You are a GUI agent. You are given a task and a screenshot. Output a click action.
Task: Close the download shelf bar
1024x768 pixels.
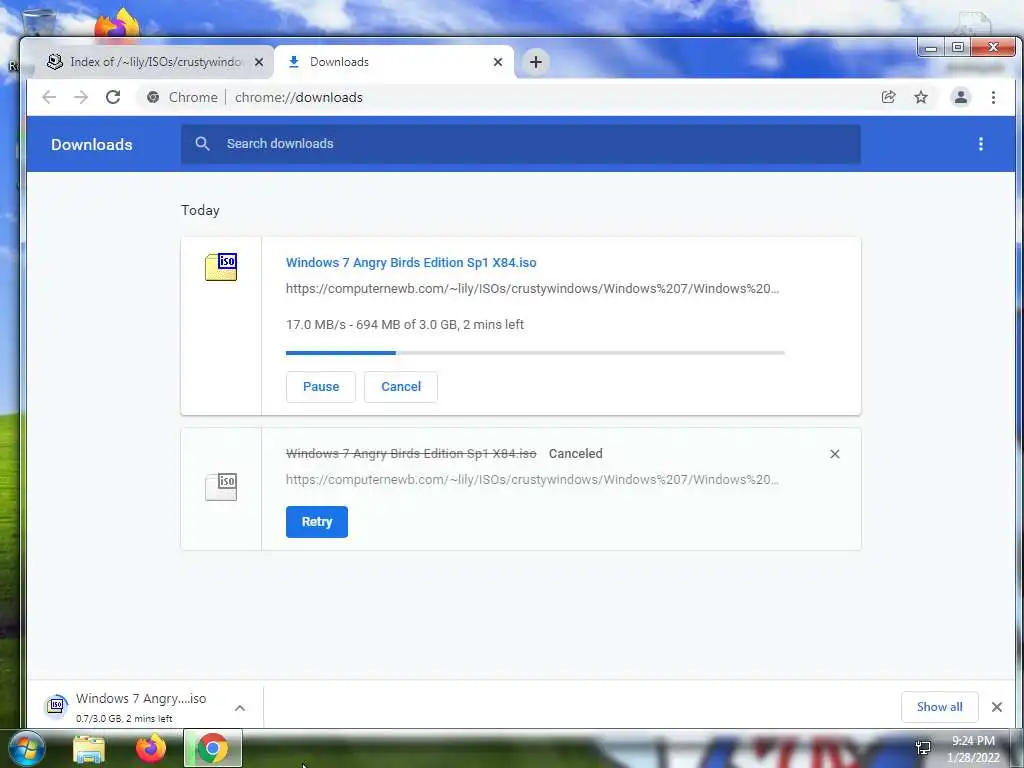997,707
